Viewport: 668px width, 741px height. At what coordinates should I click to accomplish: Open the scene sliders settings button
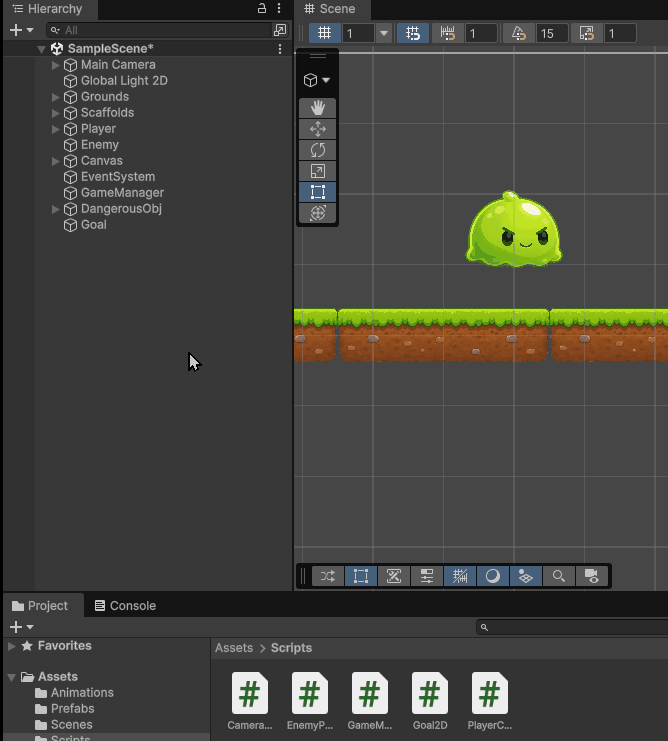click(427, 576)
